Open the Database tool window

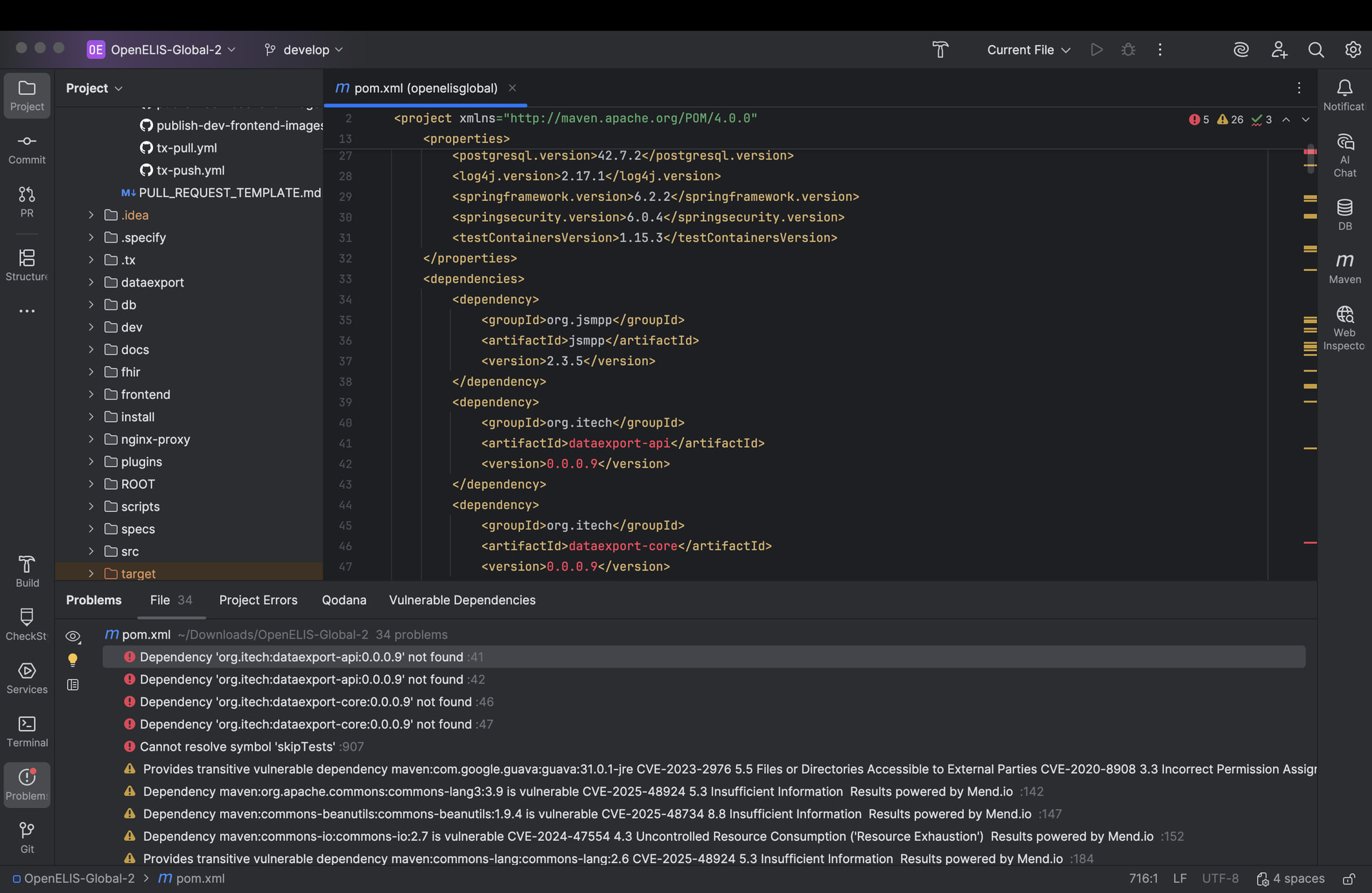pos(1344,214)
